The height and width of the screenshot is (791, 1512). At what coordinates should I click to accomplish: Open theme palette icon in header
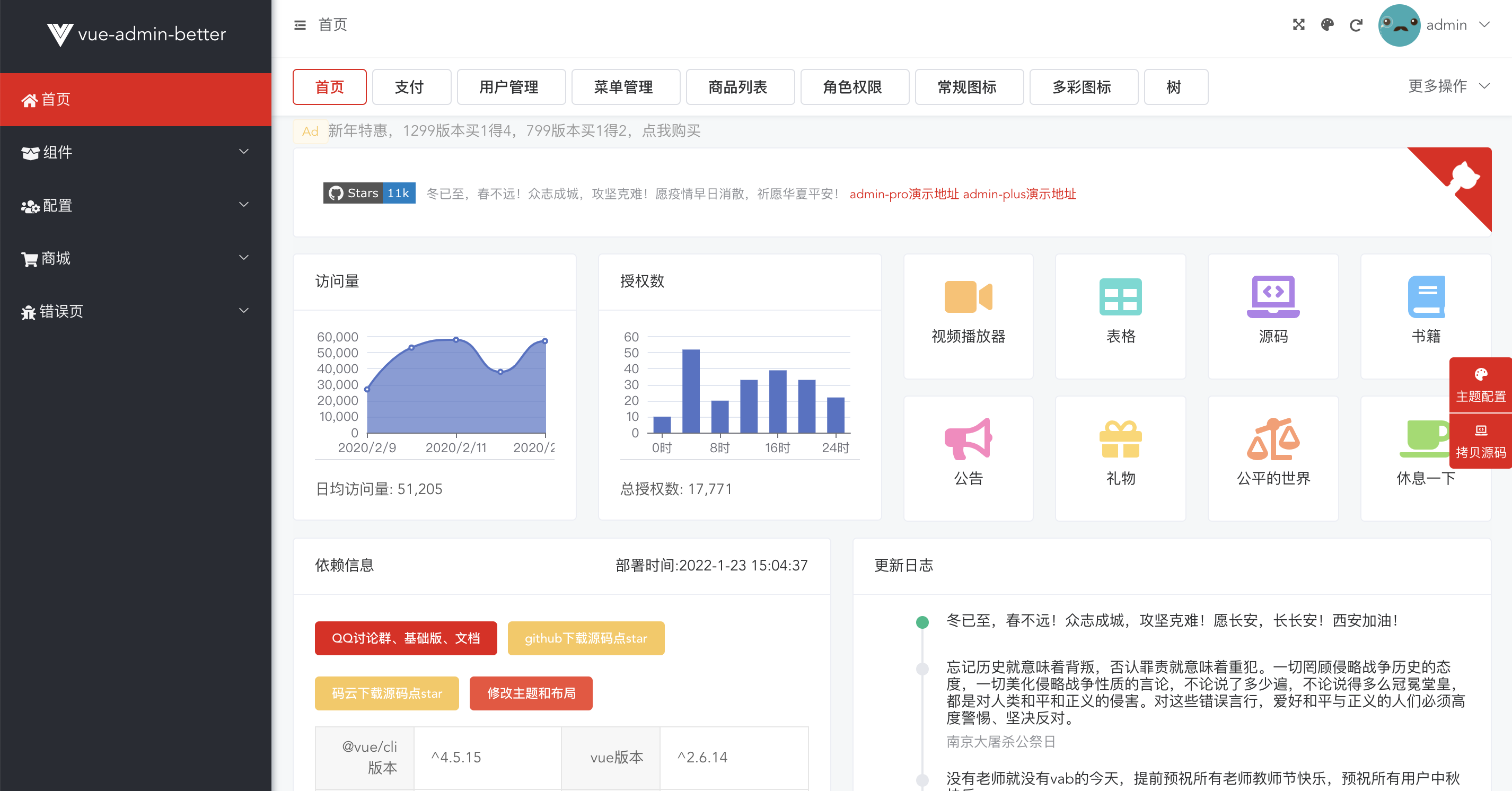[x=1327, y=24]
